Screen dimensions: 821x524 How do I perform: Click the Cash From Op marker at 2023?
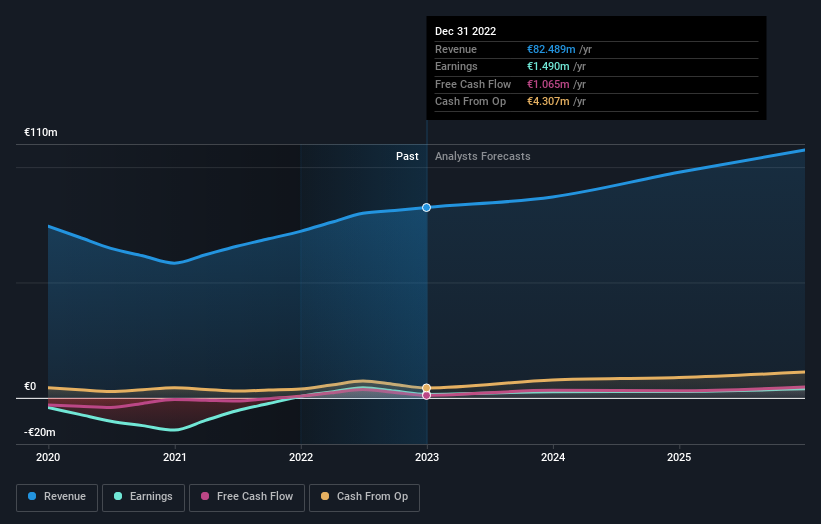(x=427, y=388)
